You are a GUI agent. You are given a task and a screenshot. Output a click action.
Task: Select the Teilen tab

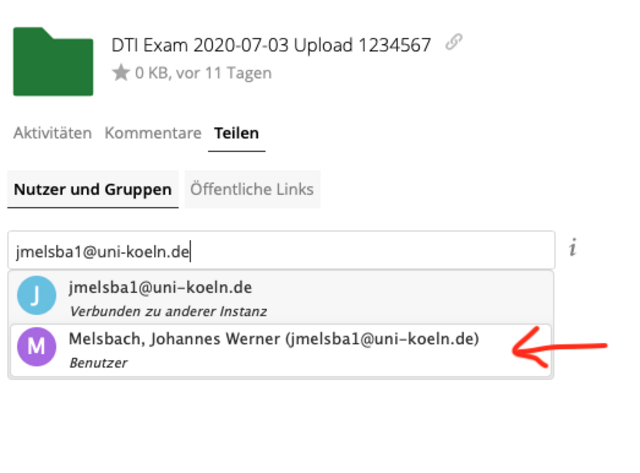coord(237,133)
